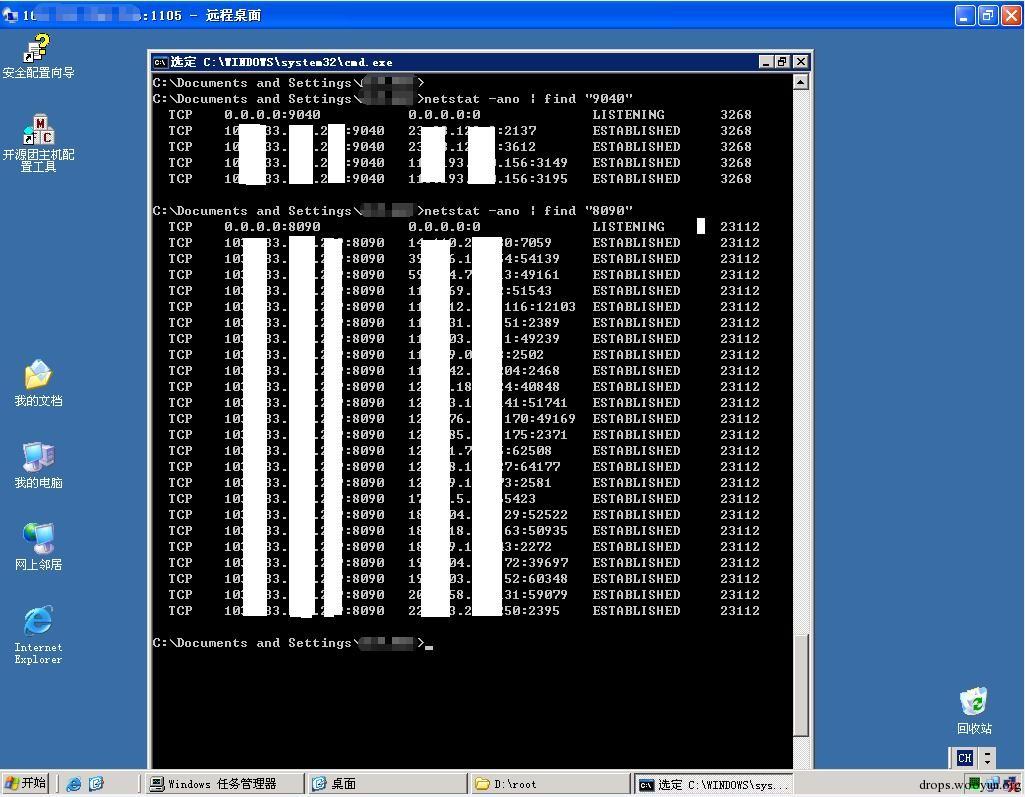This screenshot has height=797, width=1025.
Task: Open 网上邻居 network icon
Action: pyautogui.click(x=38, y=539)
